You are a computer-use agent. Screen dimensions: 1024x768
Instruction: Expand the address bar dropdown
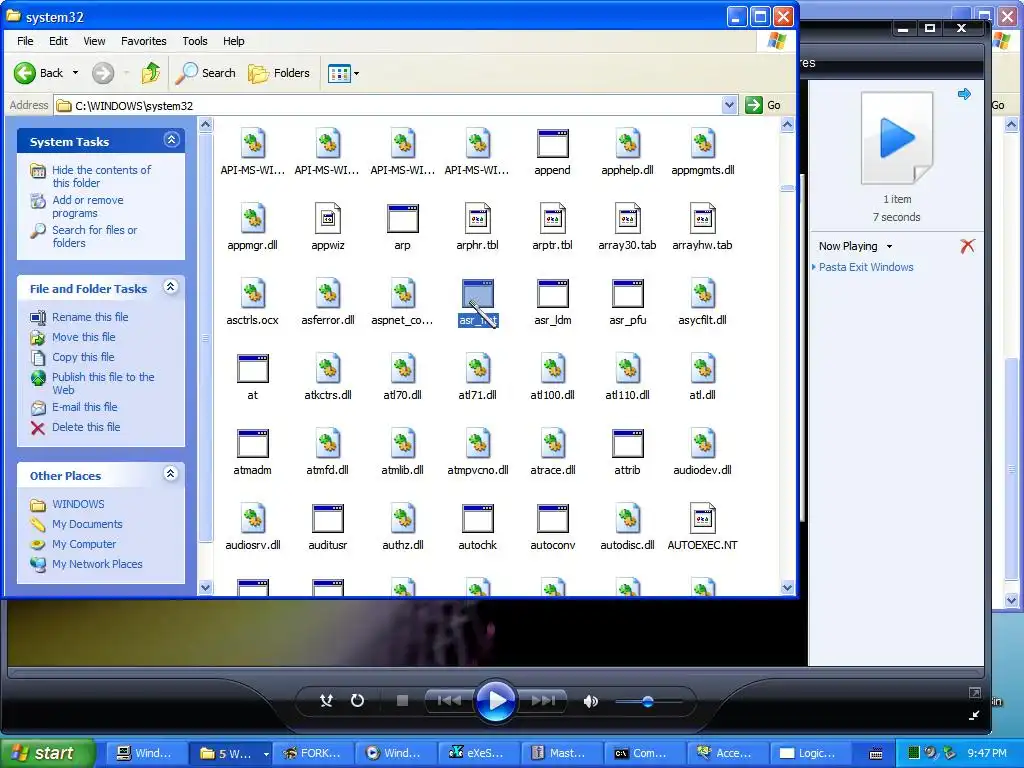(x=729, y=105)
